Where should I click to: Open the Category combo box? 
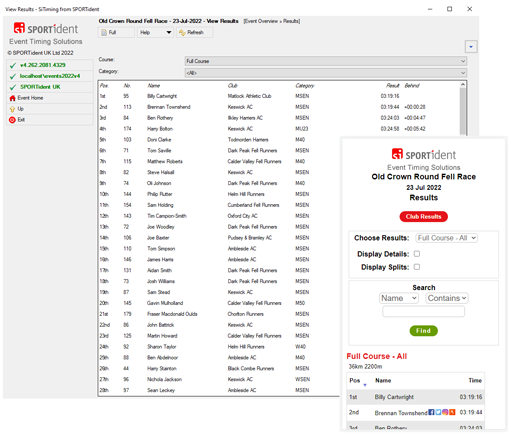point(326,73)
